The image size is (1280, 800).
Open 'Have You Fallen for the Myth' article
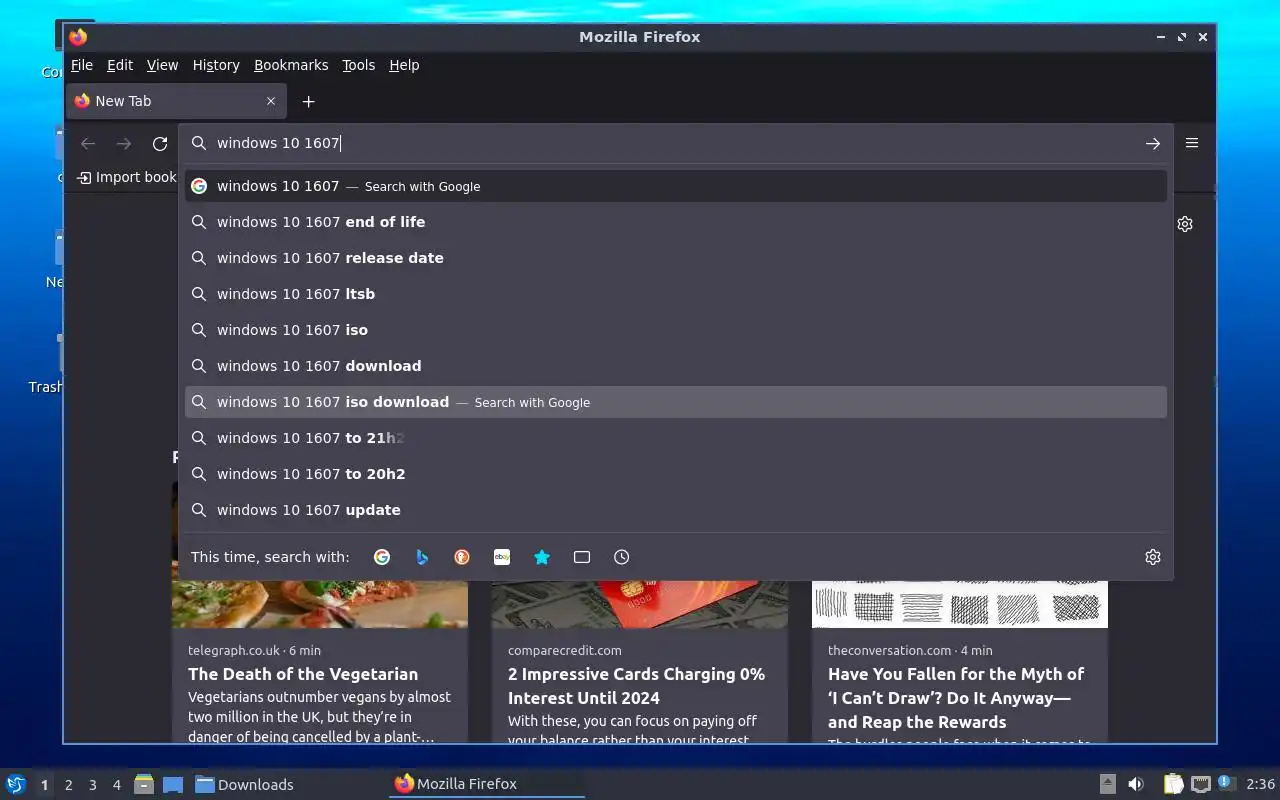[x=956, y=698]
